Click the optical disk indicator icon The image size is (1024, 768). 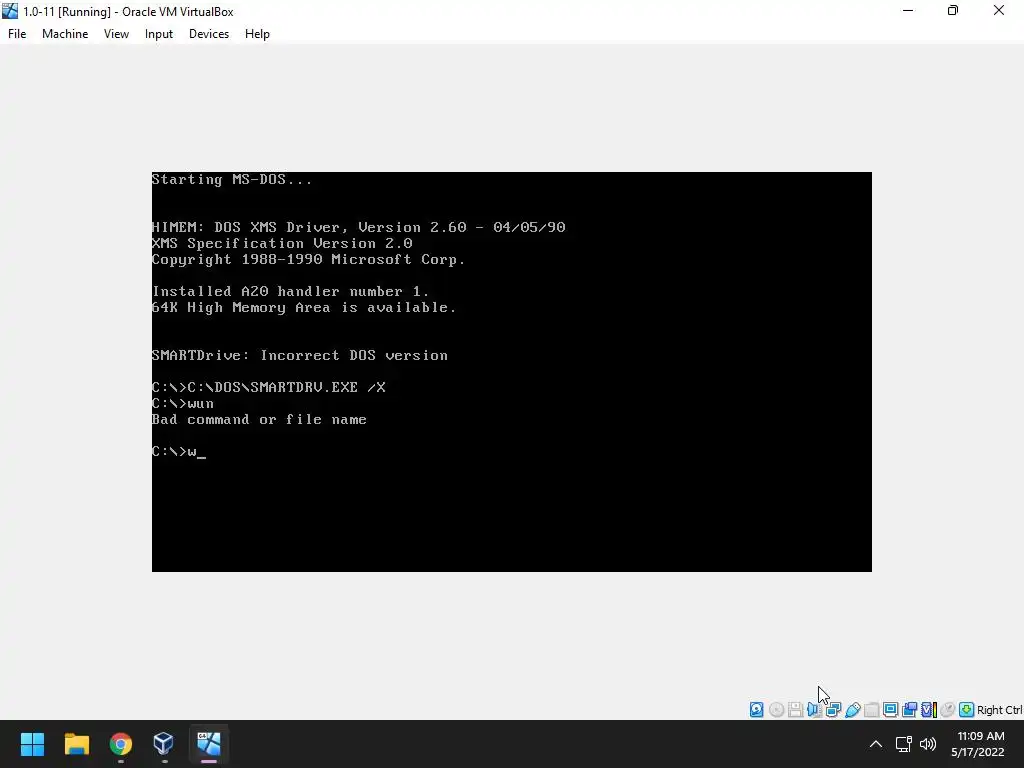[x=776, y=709]
